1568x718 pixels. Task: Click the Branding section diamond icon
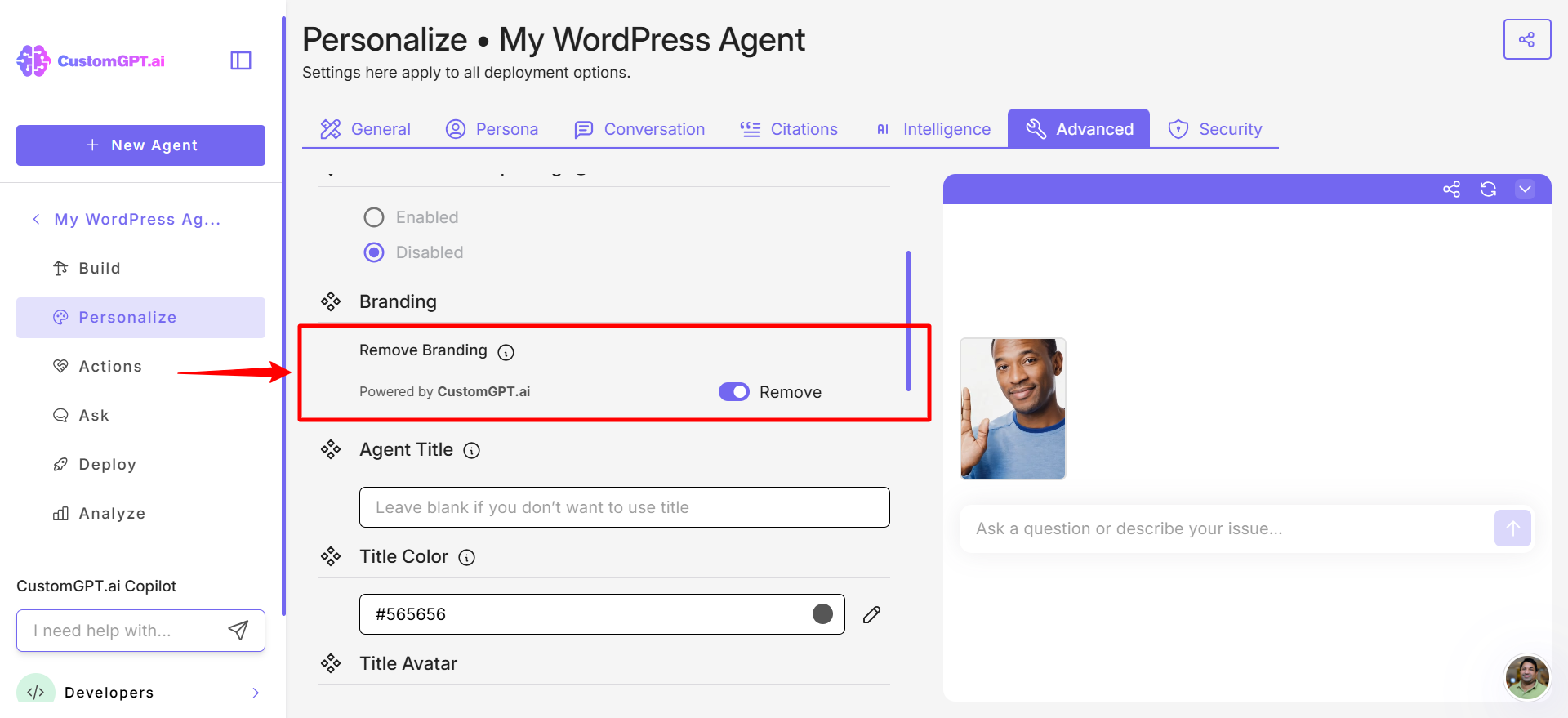click(x=331, y=301)
